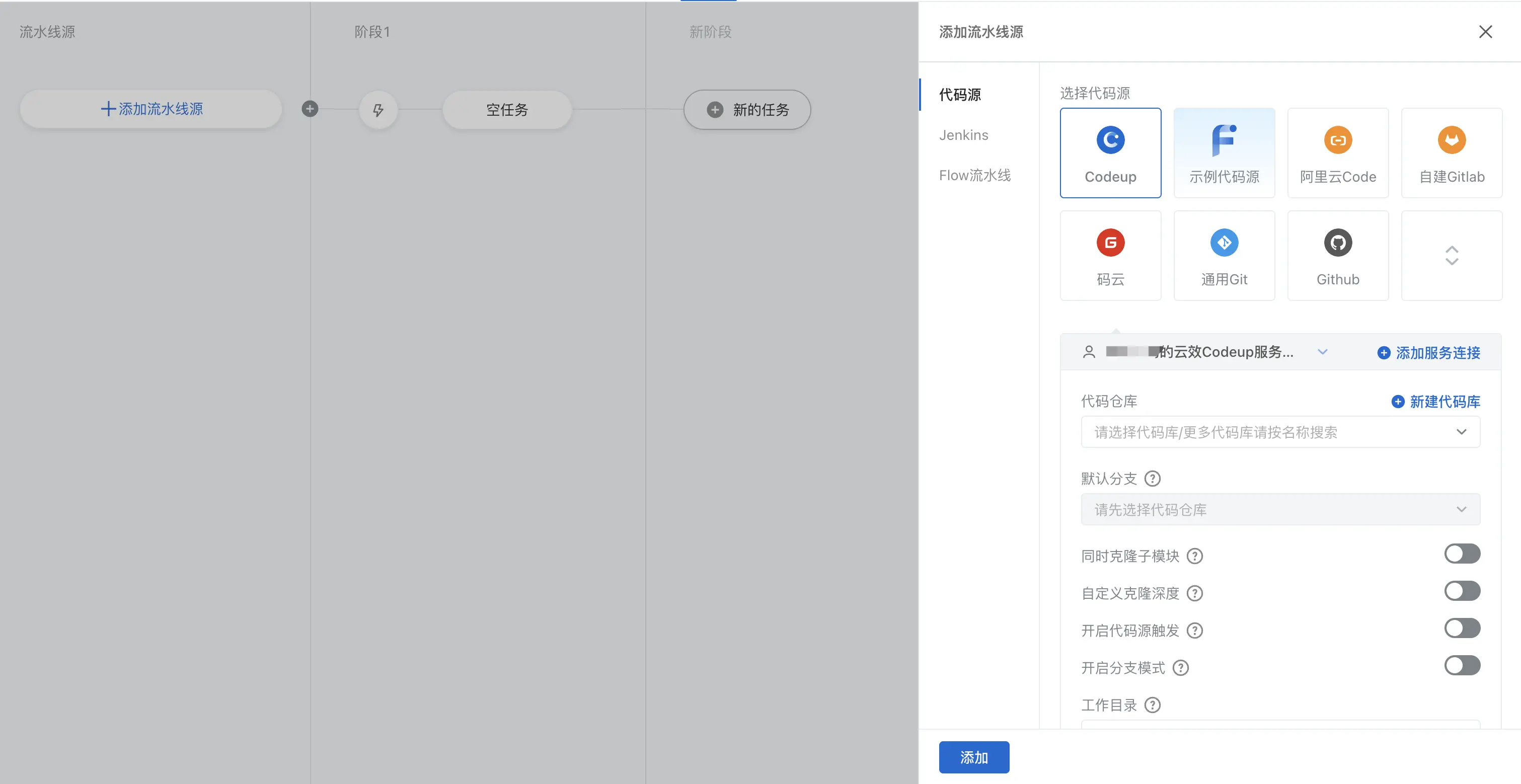This screenshot has width=1521, height=784.
Task: Click the help icon next to 默认分支
Action: click(x=1152, y=478)
